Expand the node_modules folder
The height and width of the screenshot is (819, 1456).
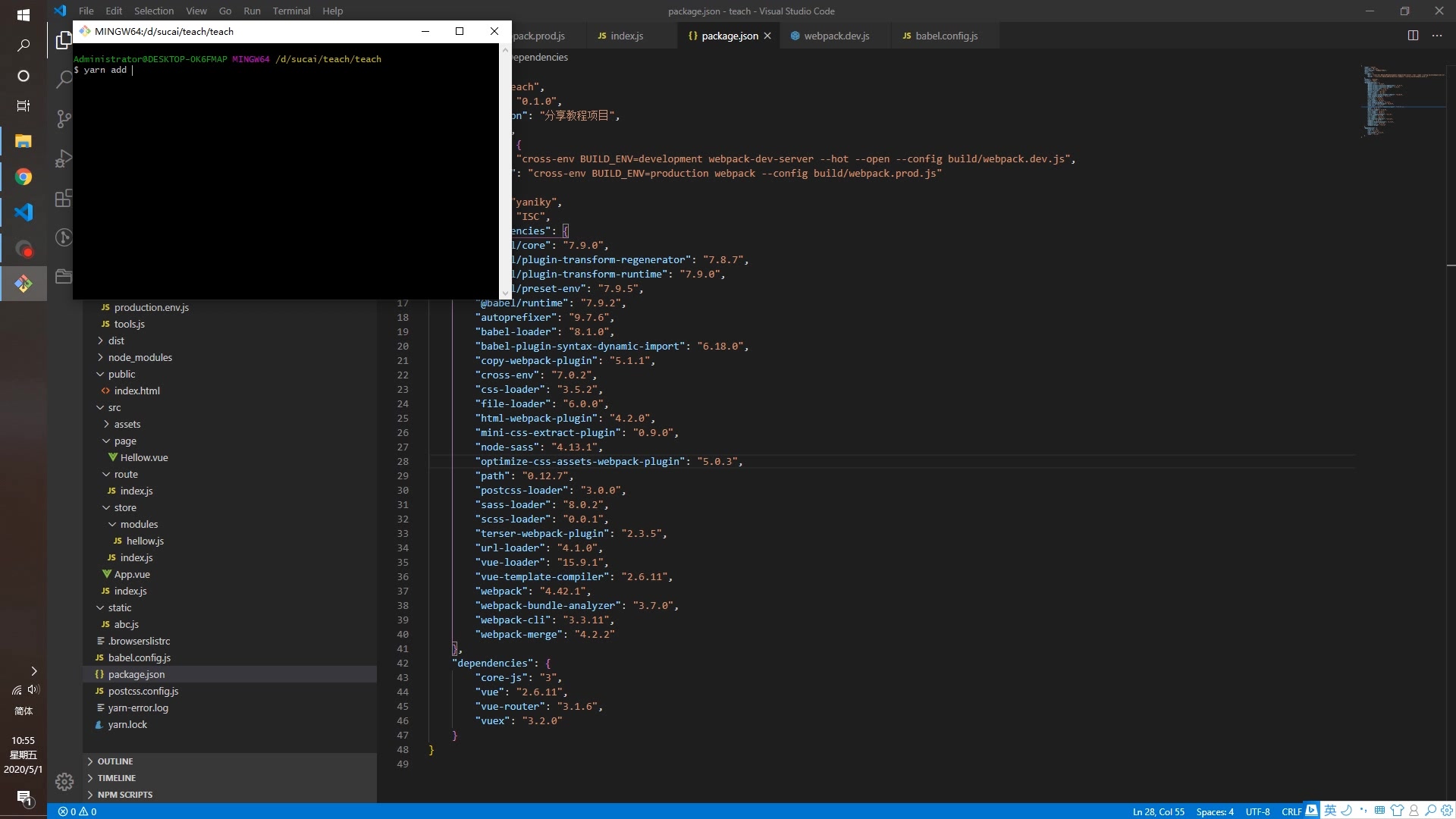tap(140, 357)
